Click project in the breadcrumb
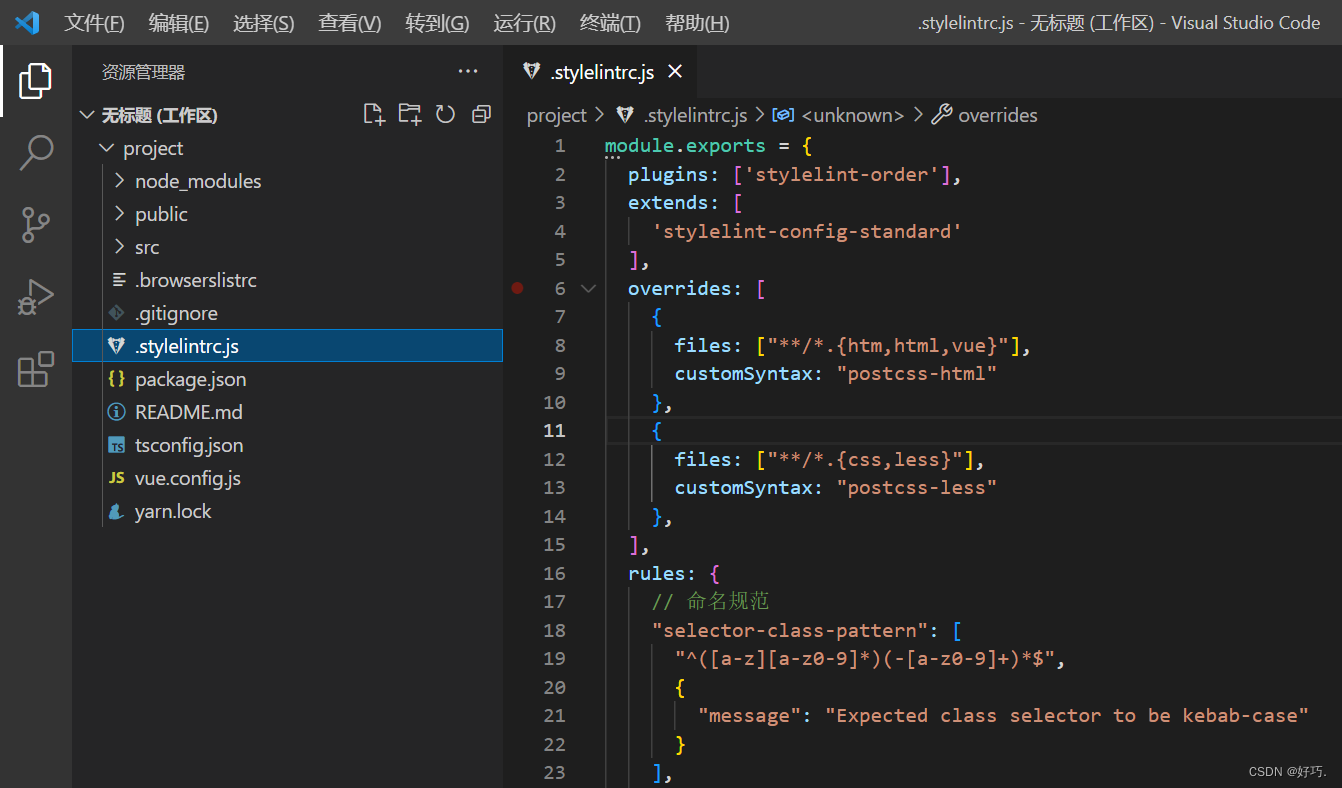Image resolution: width=1342 pixels, height=788 pixels. pyautogui.click(x=557, y=115)
